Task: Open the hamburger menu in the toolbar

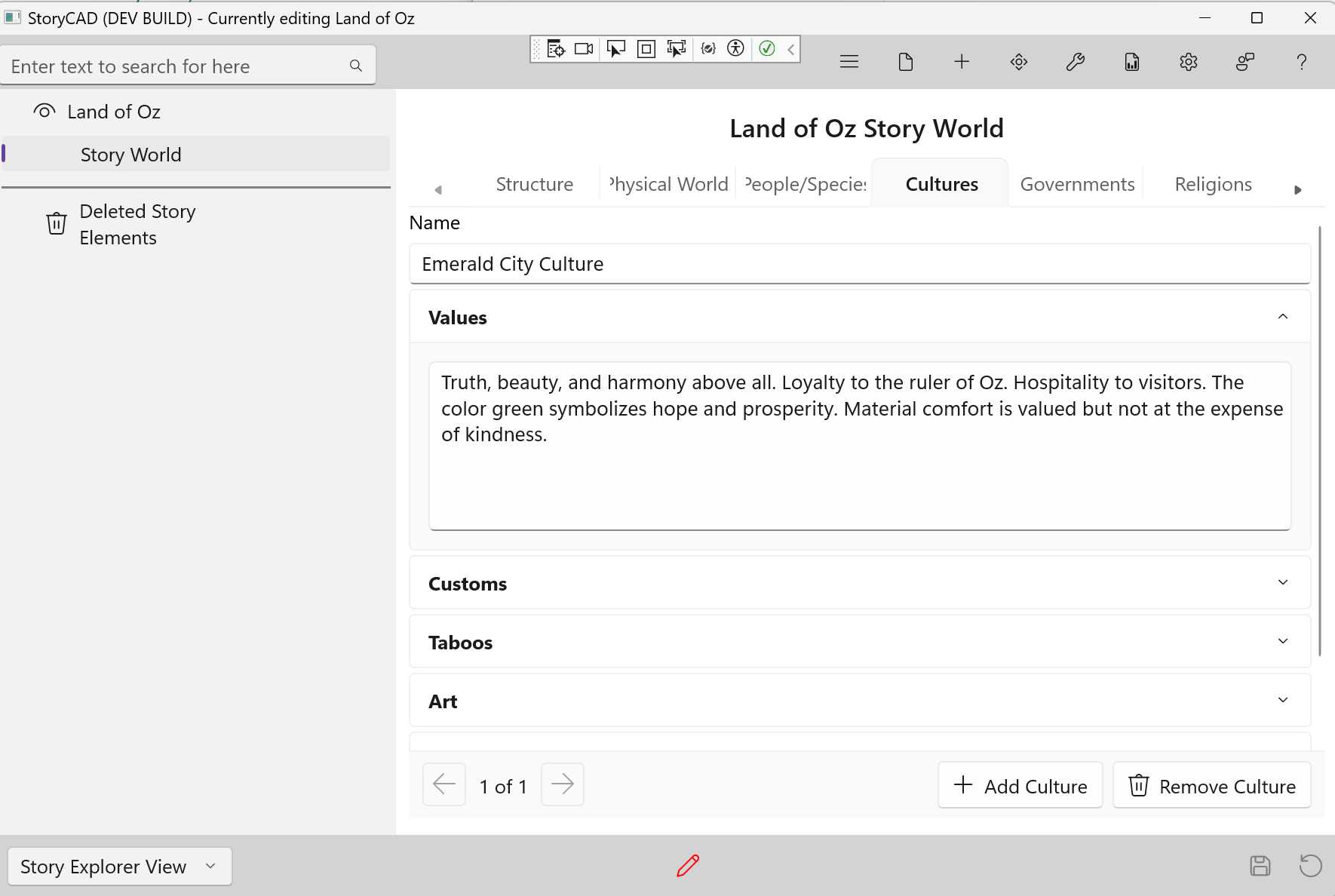Action: 849,62
